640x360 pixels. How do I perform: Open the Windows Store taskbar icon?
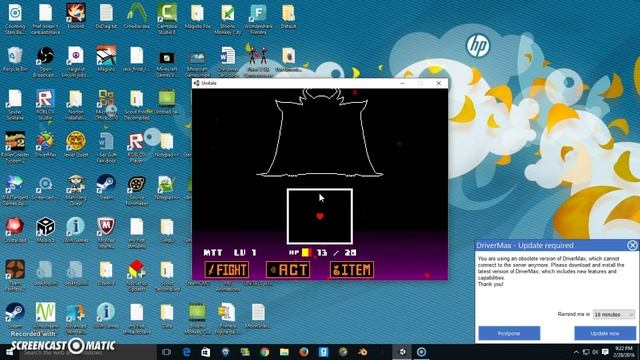click(206, 352)
